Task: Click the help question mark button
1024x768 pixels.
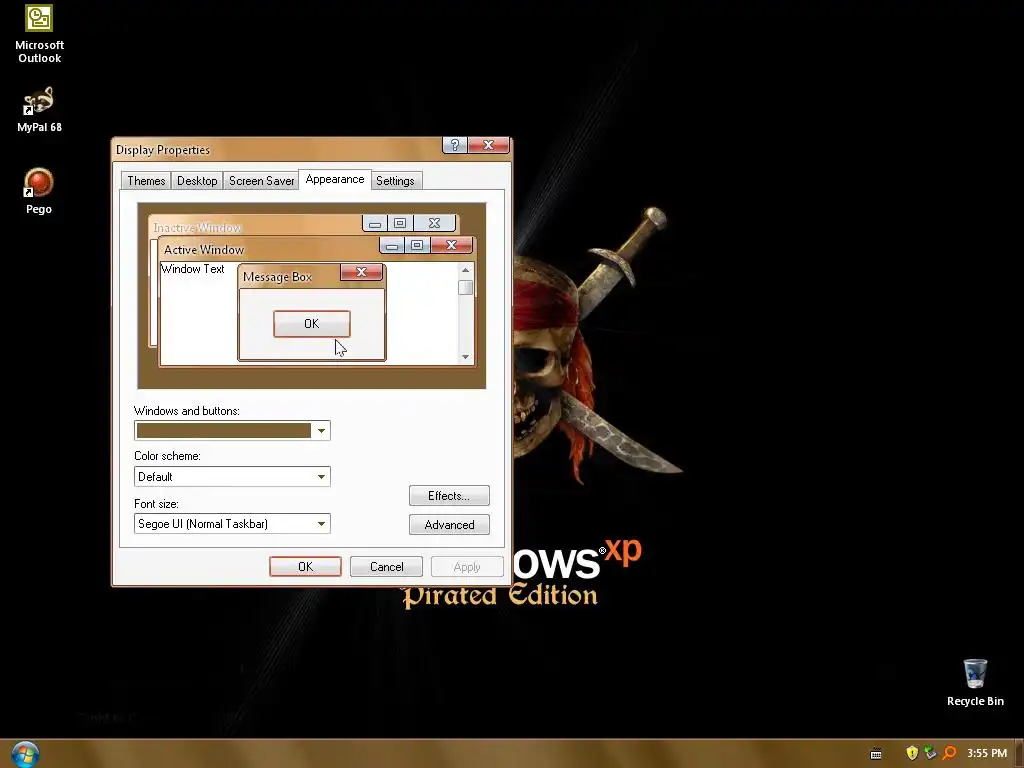Action: (x=455, y=145)
